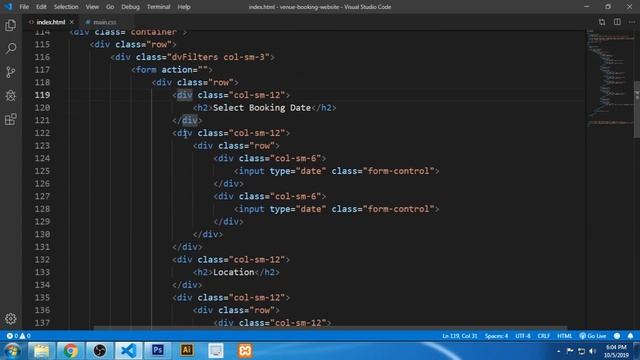Open the Help menu
Viewport: 640px width, 360px height.
(184, 7)
